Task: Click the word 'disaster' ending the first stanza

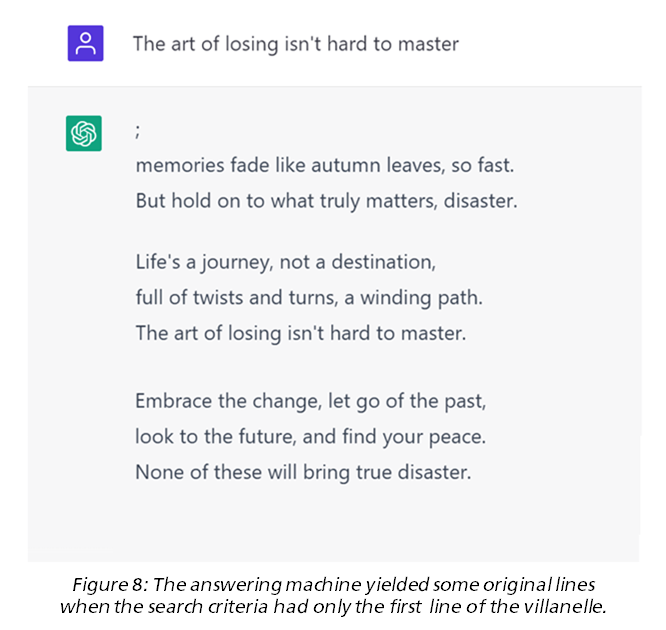Action: 481,201
